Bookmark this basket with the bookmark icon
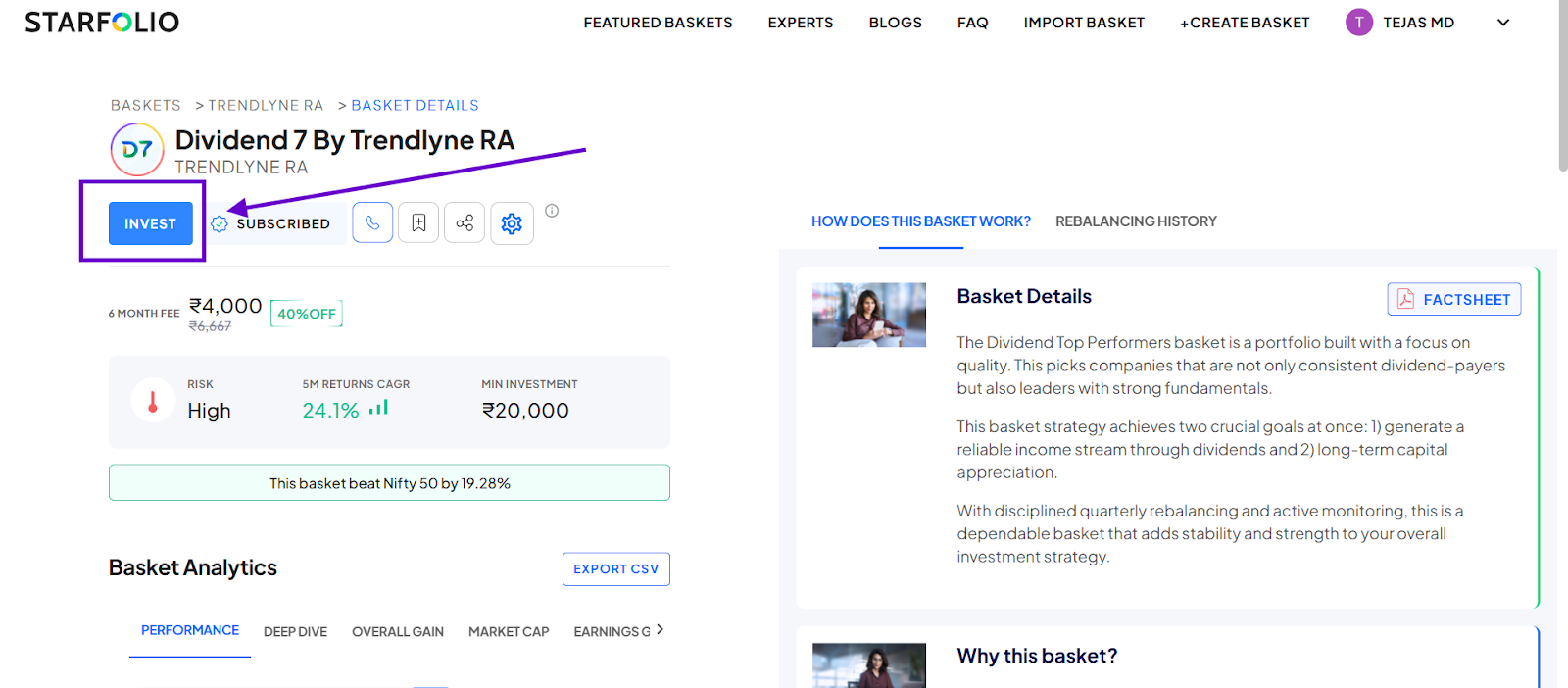 coord(418,222)
